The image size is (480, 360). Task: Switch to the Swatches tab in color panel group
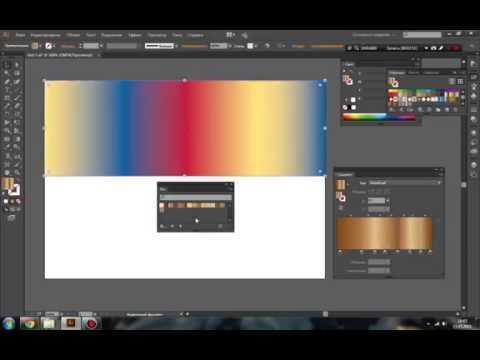(396, 72)
